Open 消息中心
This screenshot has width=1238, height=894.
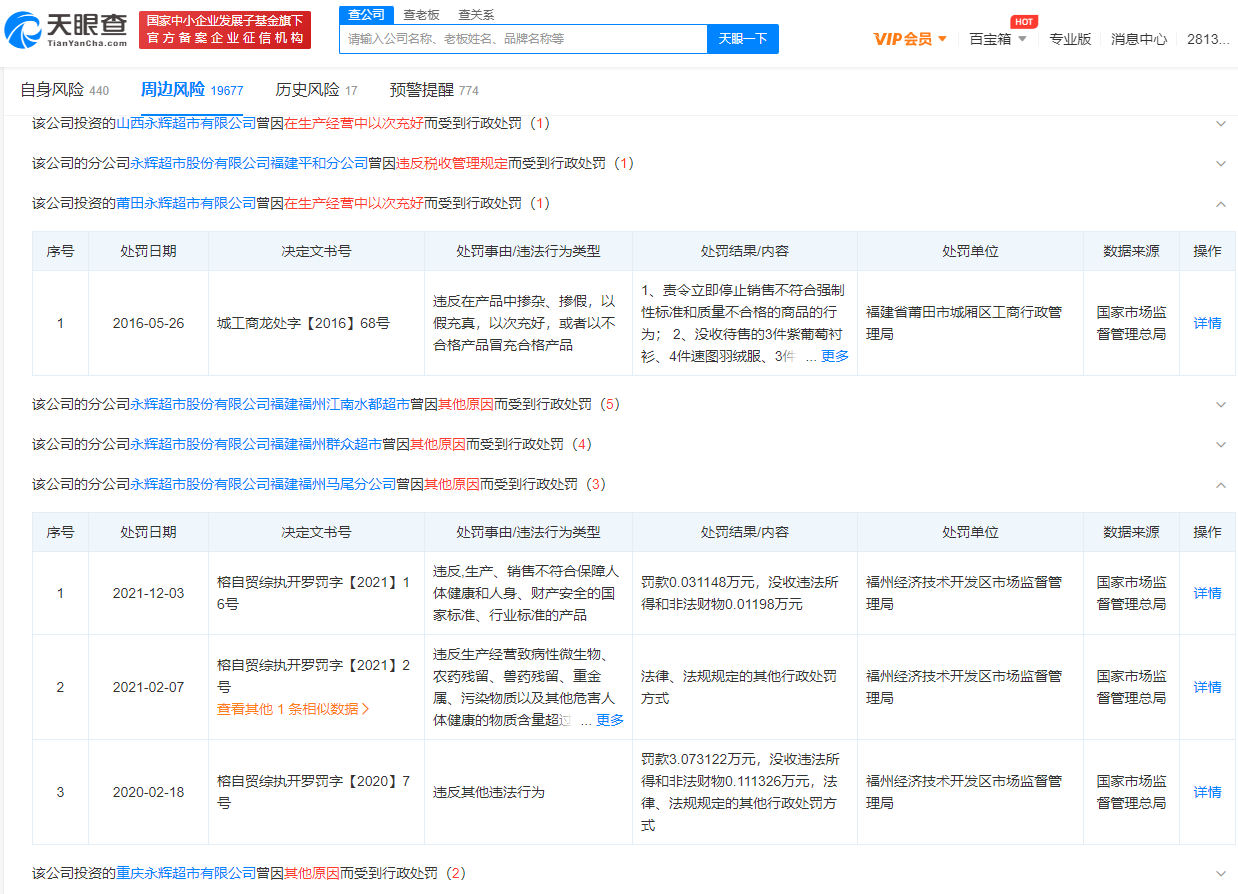pyautogui.click(x=1139, y=39)
